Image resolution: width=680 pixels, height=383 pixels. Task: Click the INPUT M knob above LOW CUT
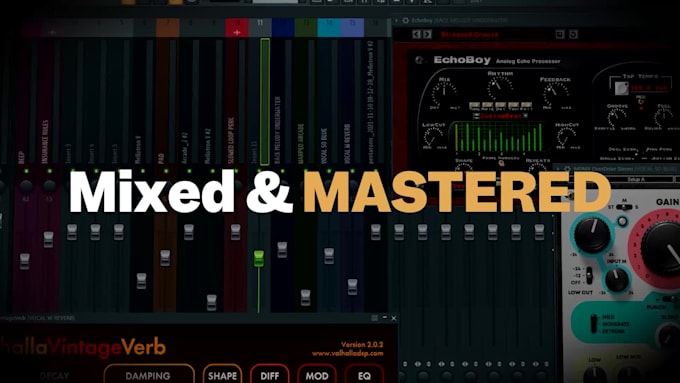(x=616, y=279)
